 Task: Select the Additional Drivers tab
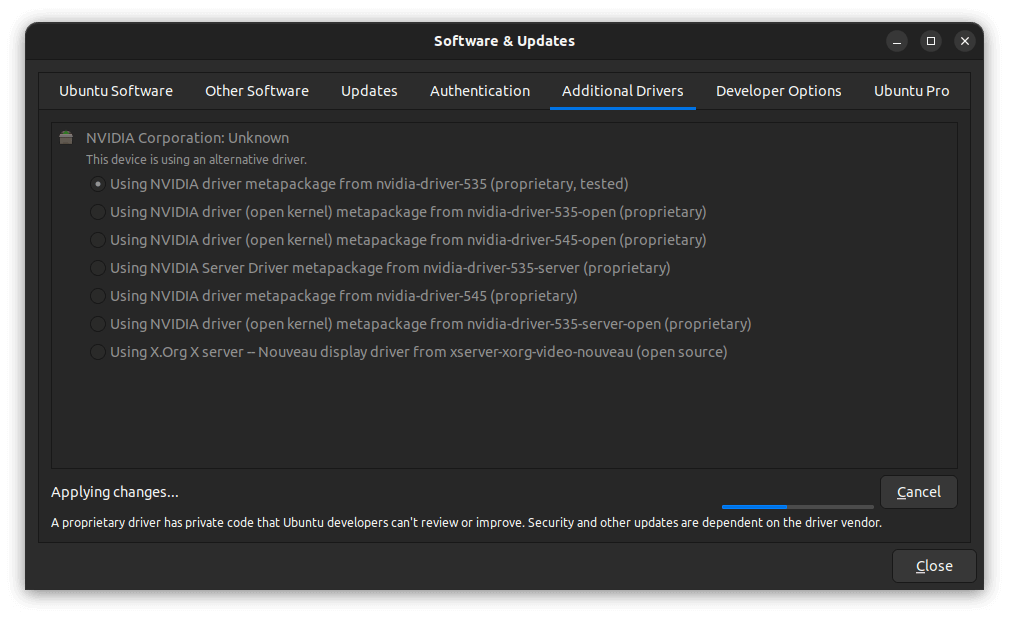[x=622, y=91]
